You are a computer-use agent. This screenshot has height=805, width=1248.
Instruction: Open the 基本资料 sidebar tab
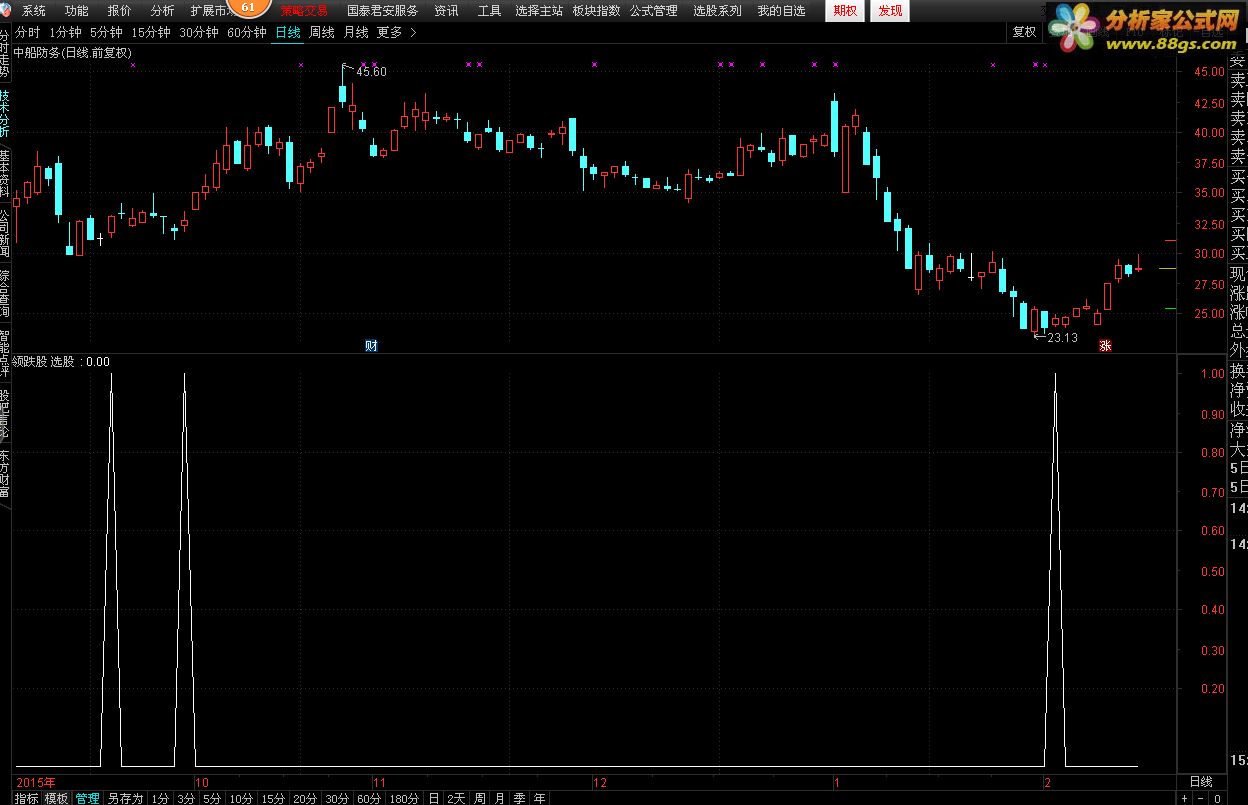pyautogui.click(x=5, y=172)
